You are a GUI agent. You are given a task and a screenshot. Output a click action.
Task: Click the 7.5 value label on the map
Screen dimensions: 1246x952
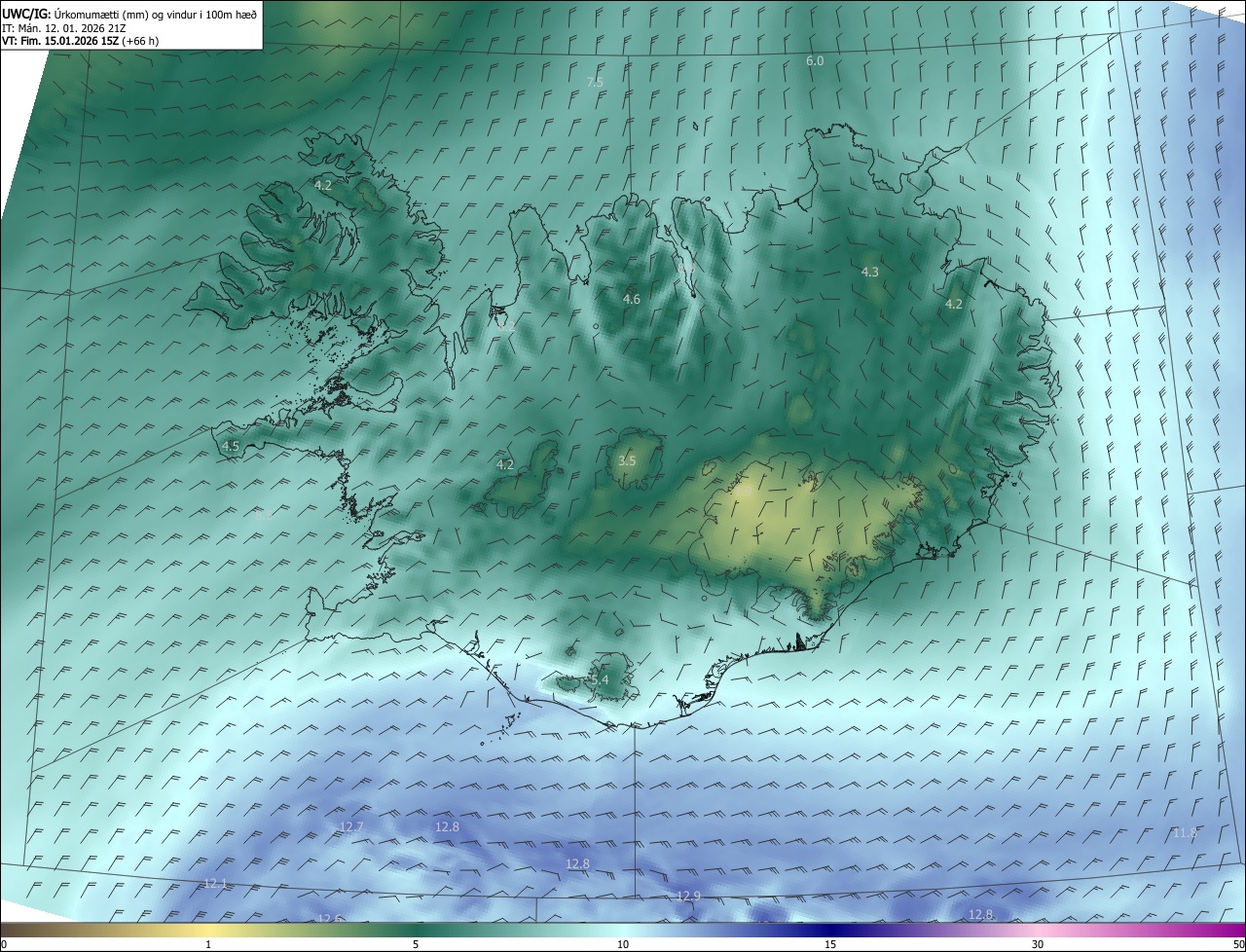pyautogui.click(x=595, y=83)
